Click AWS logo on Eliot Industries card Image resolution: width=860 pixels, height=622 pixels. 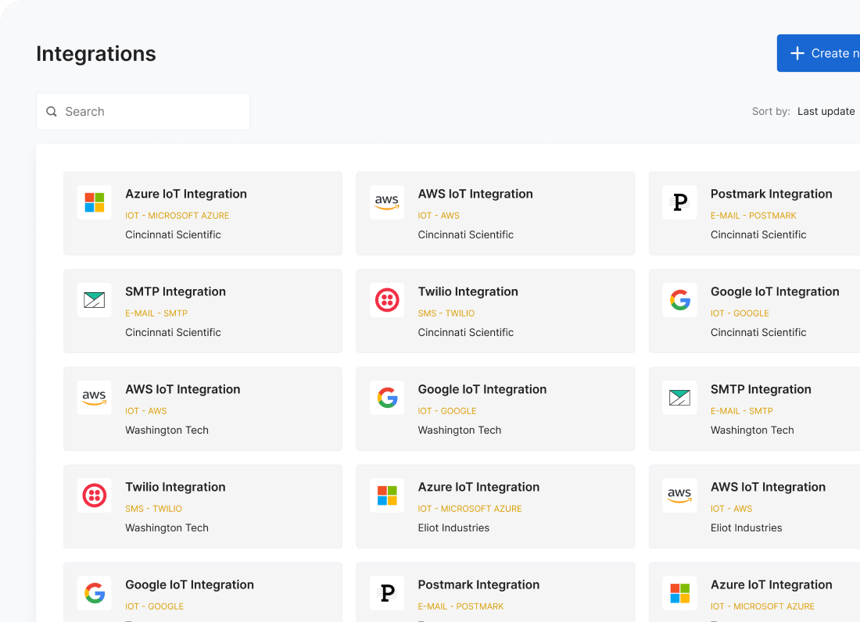[x=680, y=495]
